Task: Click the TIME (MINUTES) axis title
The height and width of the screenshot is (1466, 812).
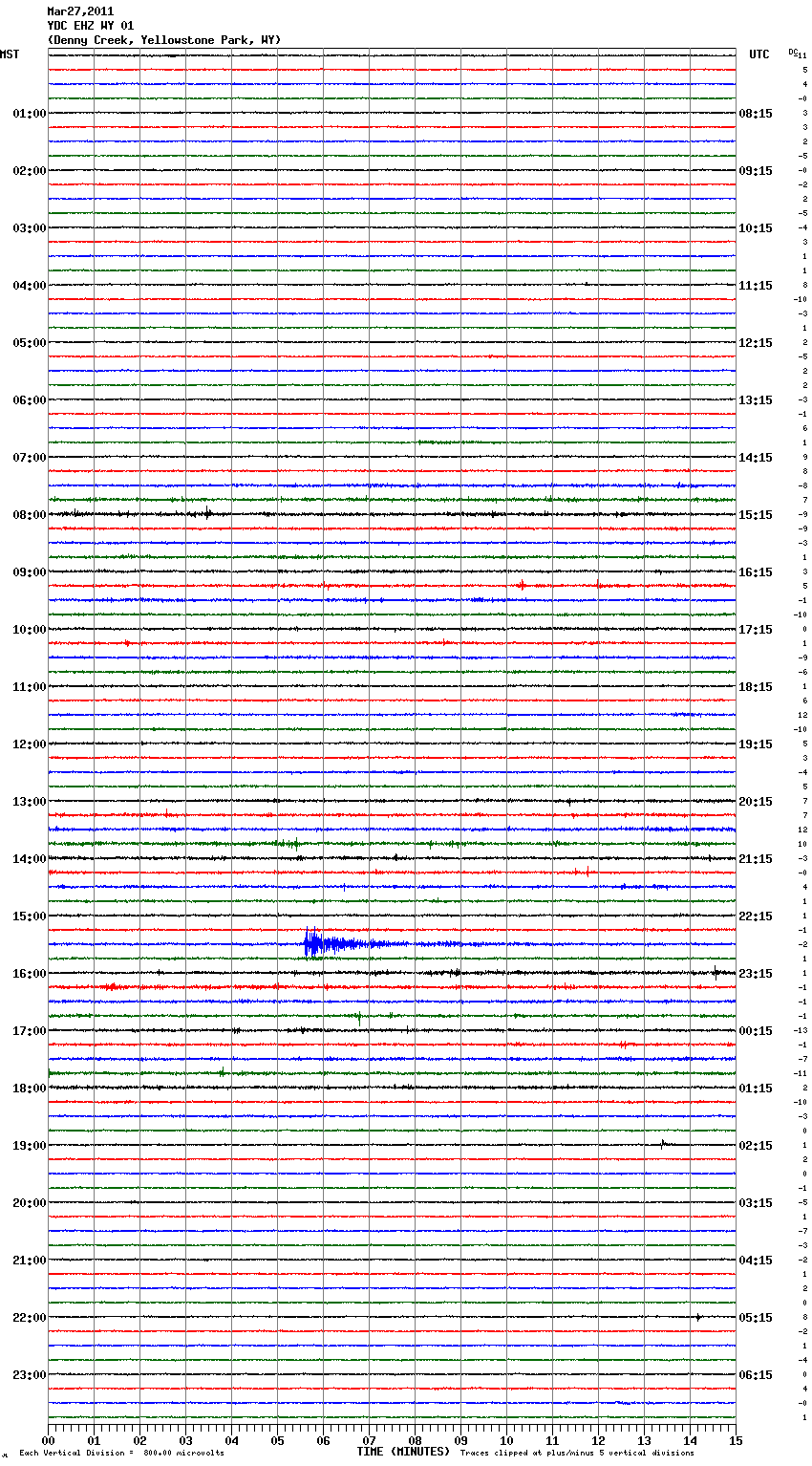Action: 403,1452
